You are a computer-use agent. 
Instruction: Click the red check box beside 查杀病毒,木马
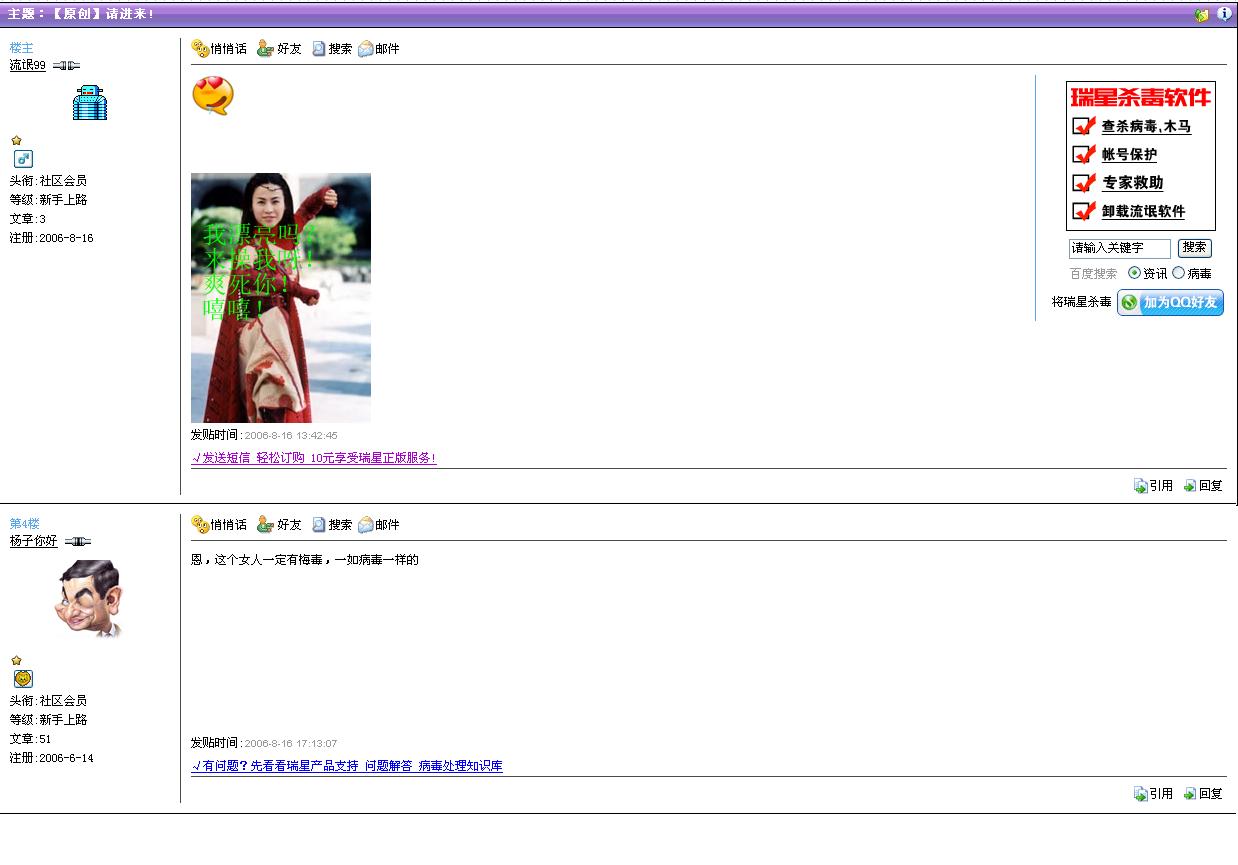point(1084,126)
